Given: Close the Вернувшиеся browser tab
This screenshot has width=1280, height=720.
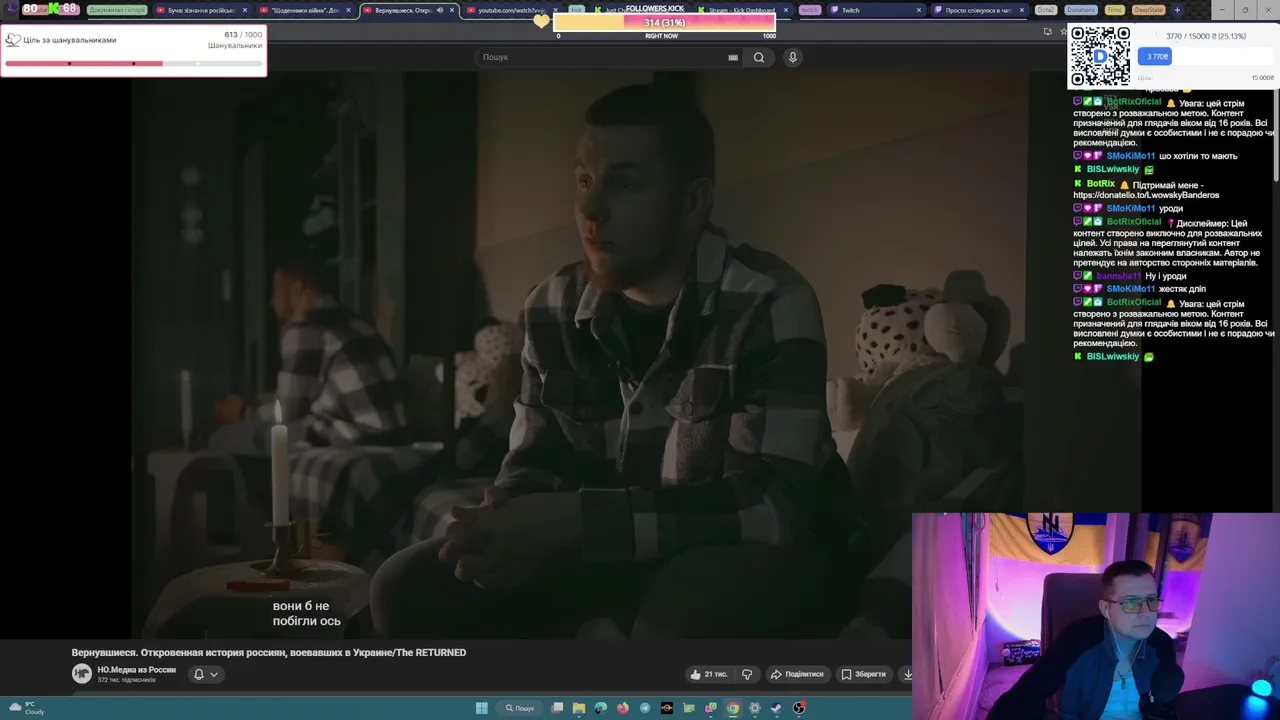Looking at the screenshot, I should click(x=452, y=10).
